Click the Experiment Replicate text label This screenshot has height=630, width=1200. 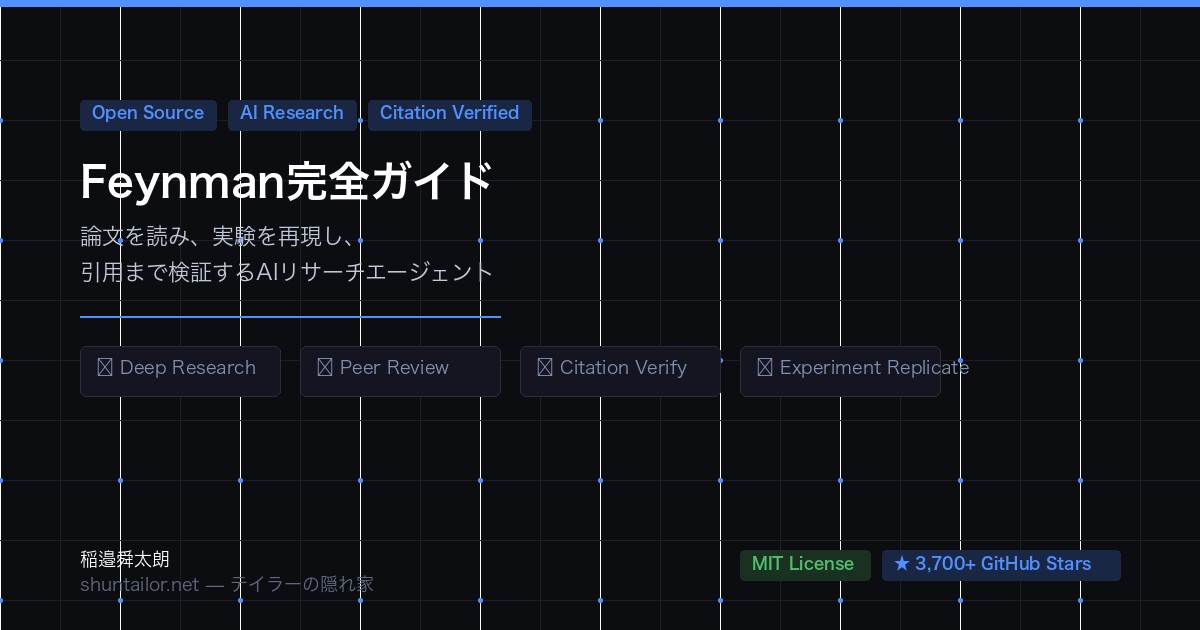(874, 368)
